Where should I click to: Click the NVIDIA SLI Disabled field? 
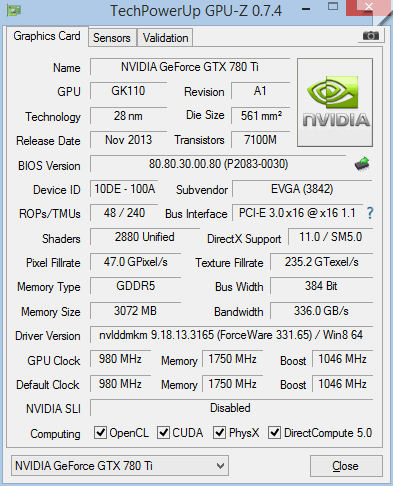[231, 408]
